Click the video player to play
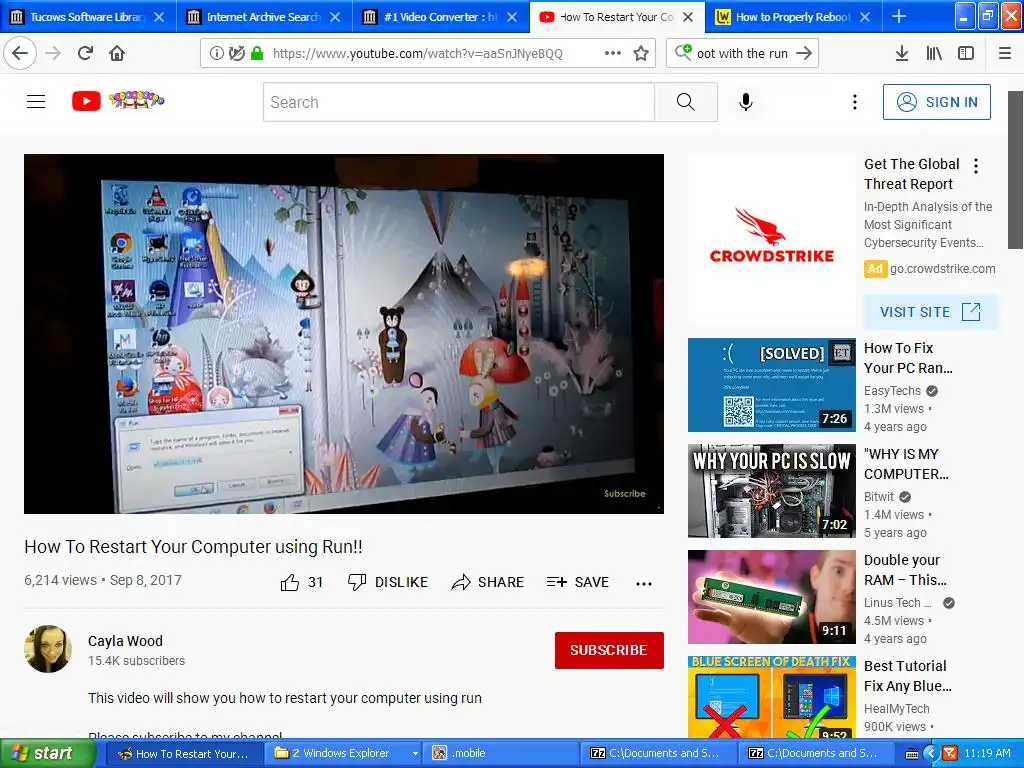The width and height of the screenshot is (1024, 768). click(x=344, y=334)
